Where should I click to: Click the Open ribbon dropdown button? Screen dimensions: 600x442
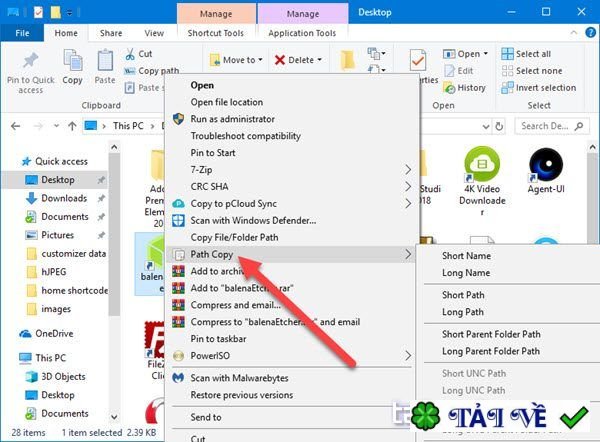(x=466, y=54)
